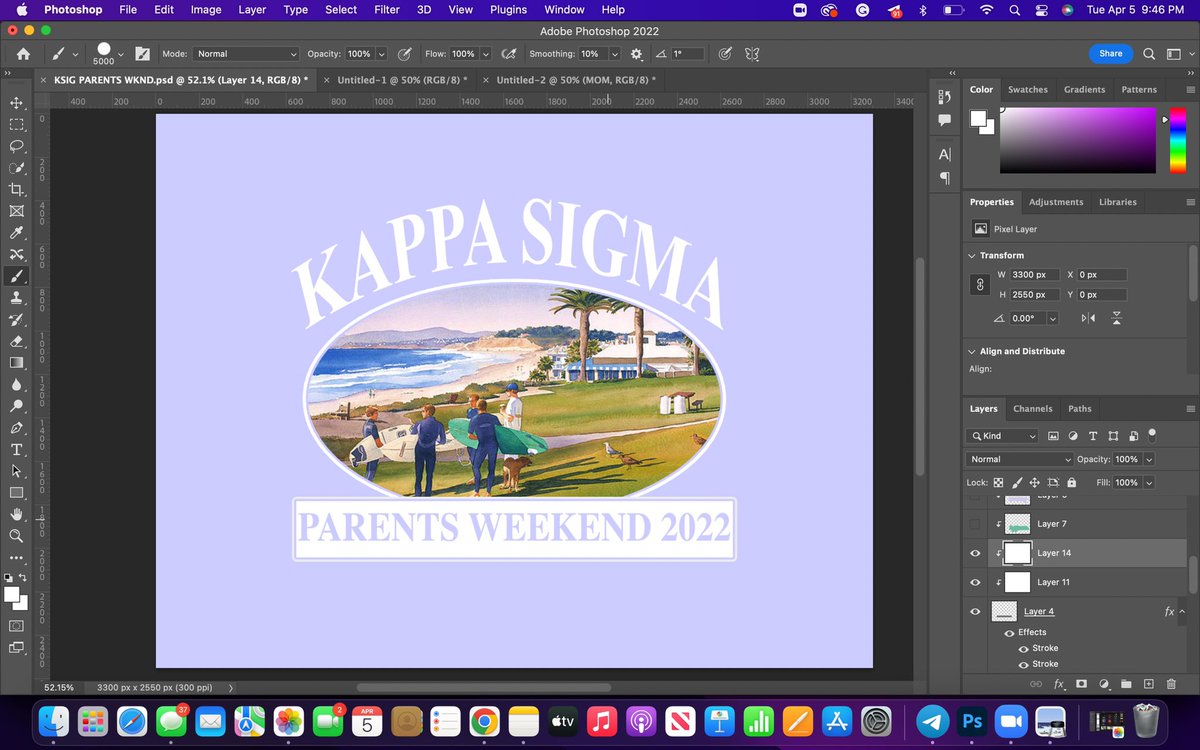Click the symmetry butterfly icon
Screen dimensions: 1200x750
tap(753, 54)
